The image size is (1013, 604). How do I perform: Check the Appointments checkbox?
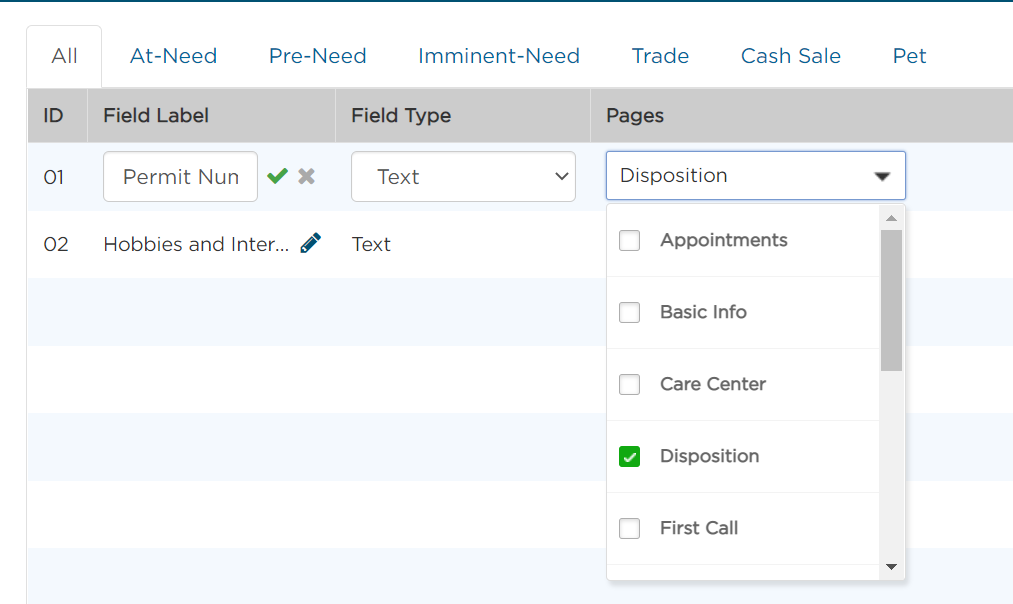point(629,240)
